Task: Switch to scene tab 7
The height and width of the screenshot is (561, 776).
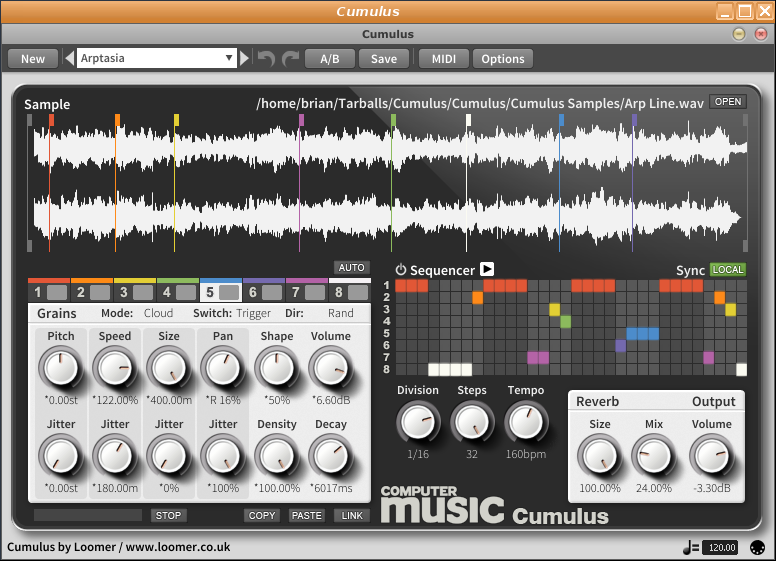Action: [307, 291]
